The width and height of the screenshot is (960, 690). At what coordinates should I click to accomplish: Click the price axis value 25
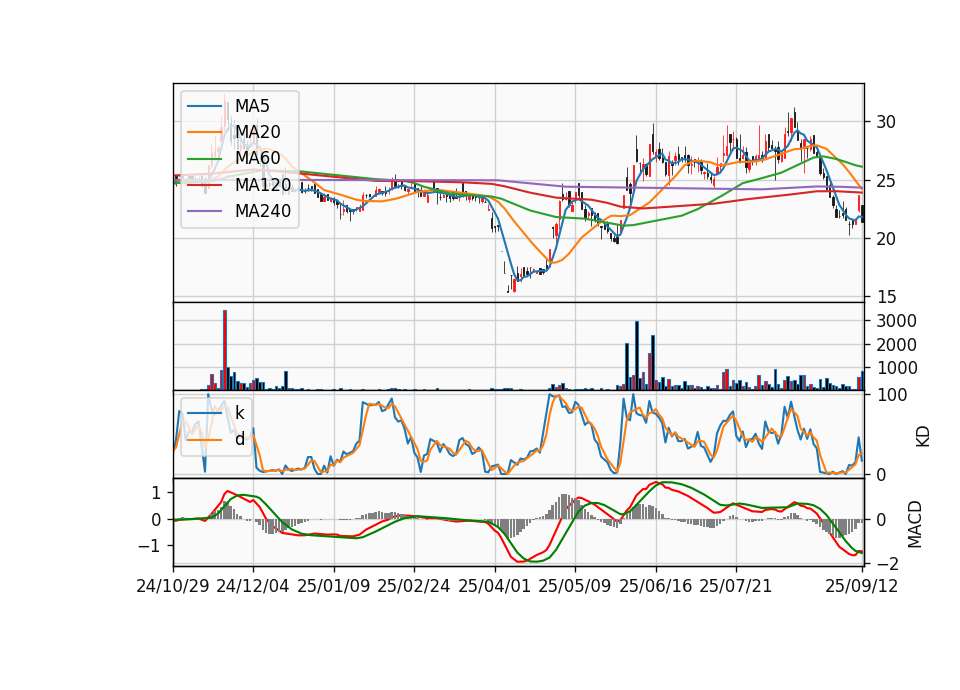pos(886,181)
